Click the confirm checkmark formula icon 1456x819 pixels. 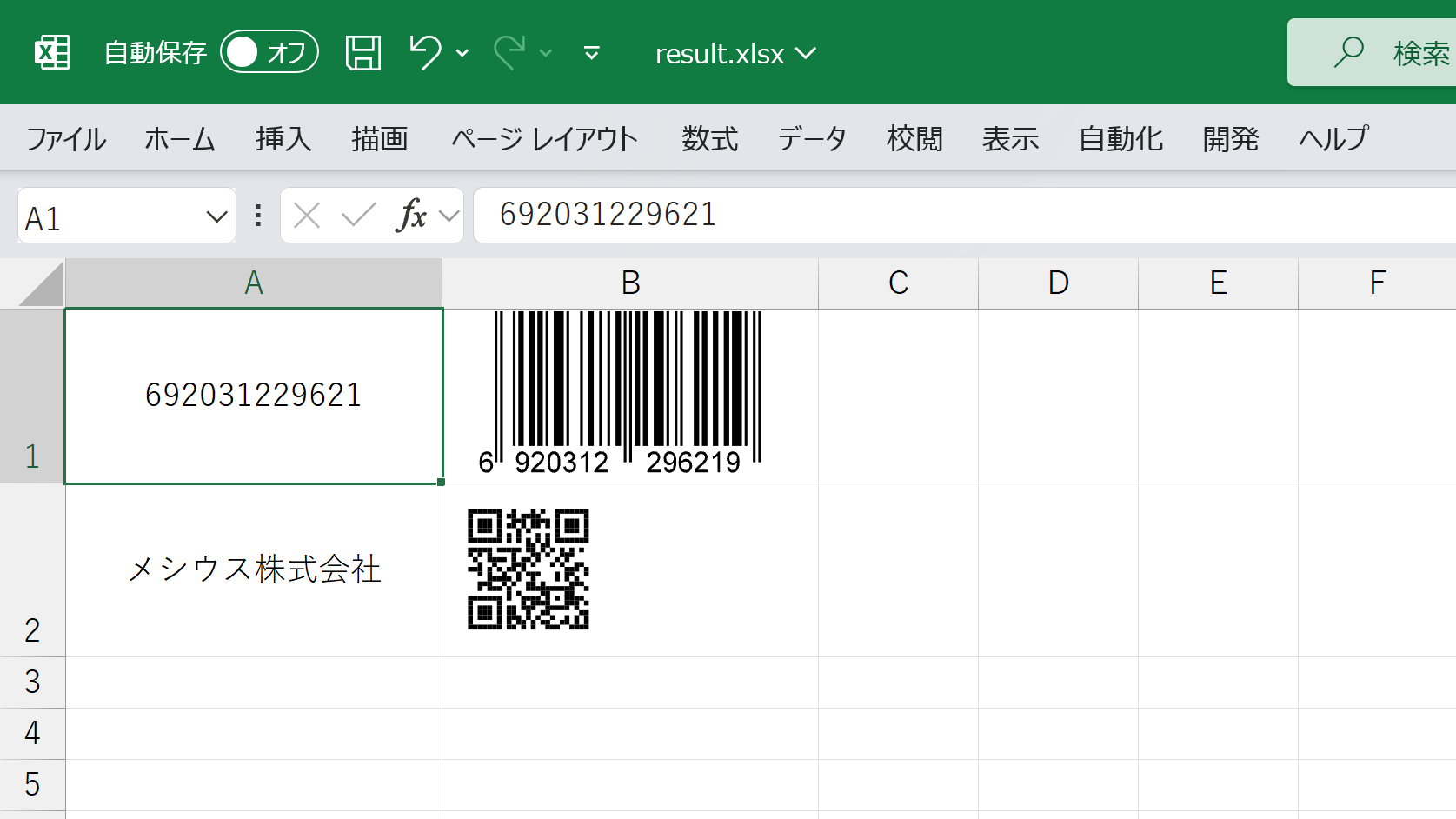coord(358,215)
